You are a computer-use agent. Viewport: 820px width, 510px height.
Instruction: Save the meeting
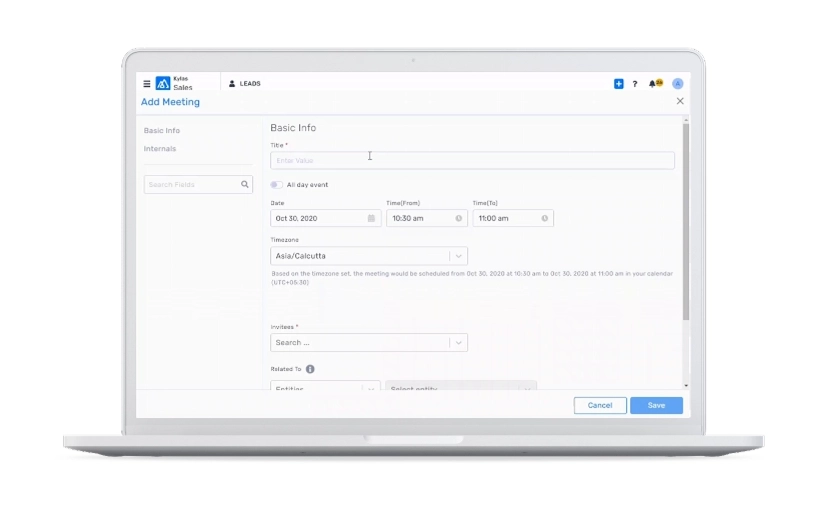[656, 405]
